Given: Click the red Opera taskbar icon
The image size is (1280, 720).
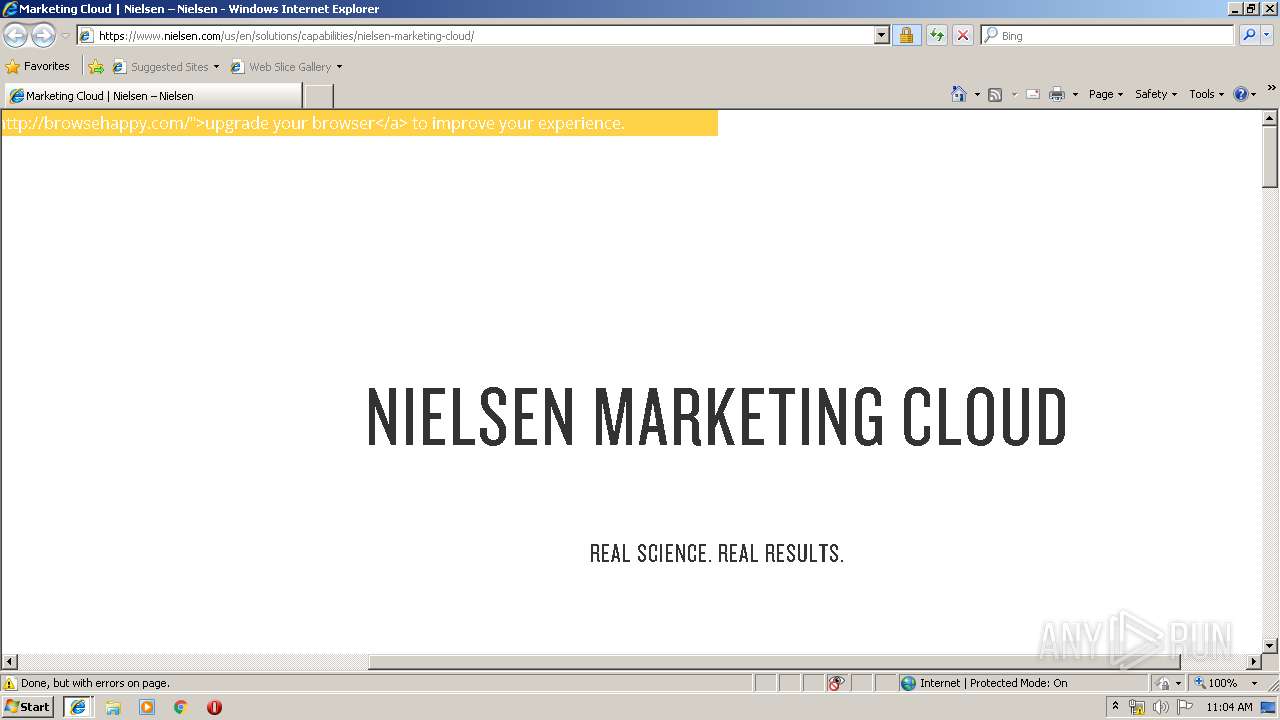Looking at the screenshot, I should click(x=214, y=707).
